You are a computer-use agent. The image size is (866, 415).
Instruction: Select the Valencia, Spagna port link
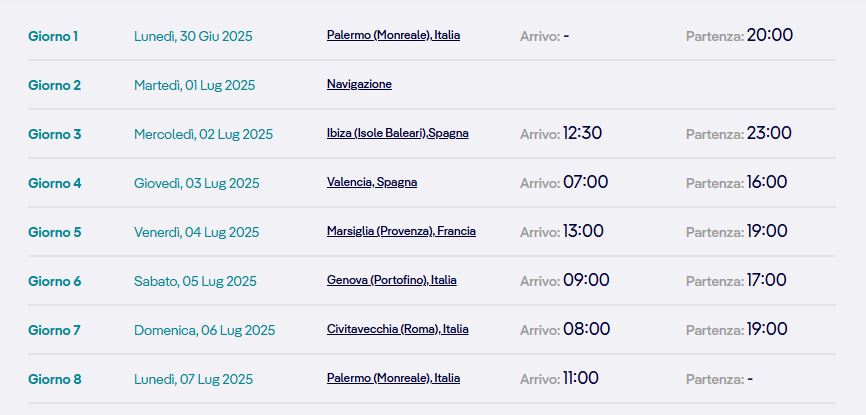pyautogui.click(x=372, y=182)
